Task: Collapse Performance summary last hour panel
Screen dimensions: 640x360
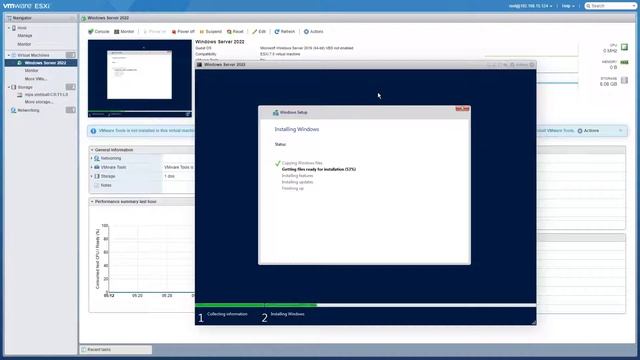Action: coord(92,202)
